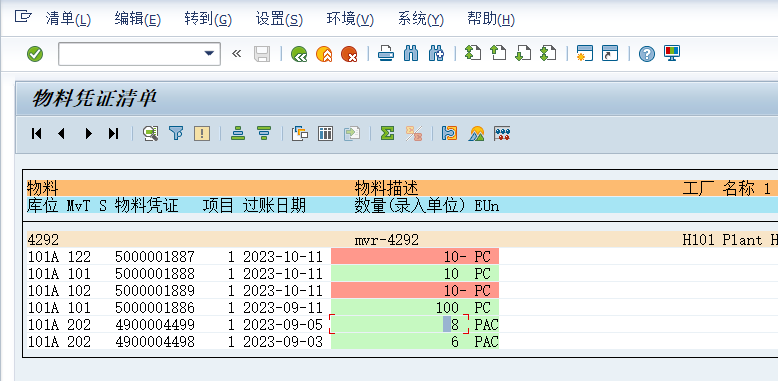The width and height of the screenshot is (778, 381).
Task: Go to the first page arrow
Action: coord(36,133)
